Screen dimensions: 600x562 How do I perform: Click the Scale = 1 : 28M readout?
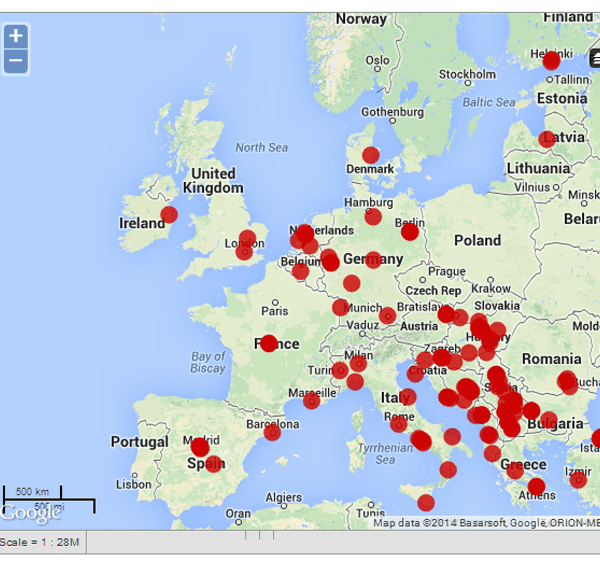click(x=39, y=542)
